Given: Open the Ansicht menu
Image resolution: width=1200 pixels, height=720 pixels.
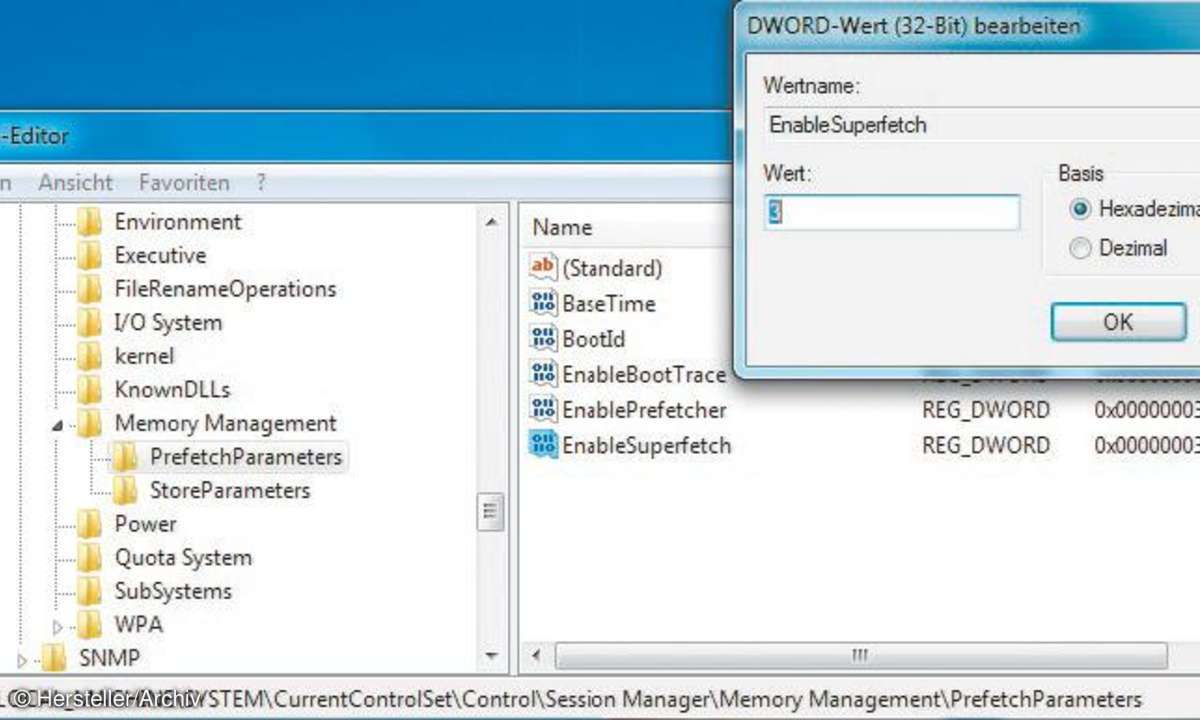Looking at the screenshot, I should (76, 183).
